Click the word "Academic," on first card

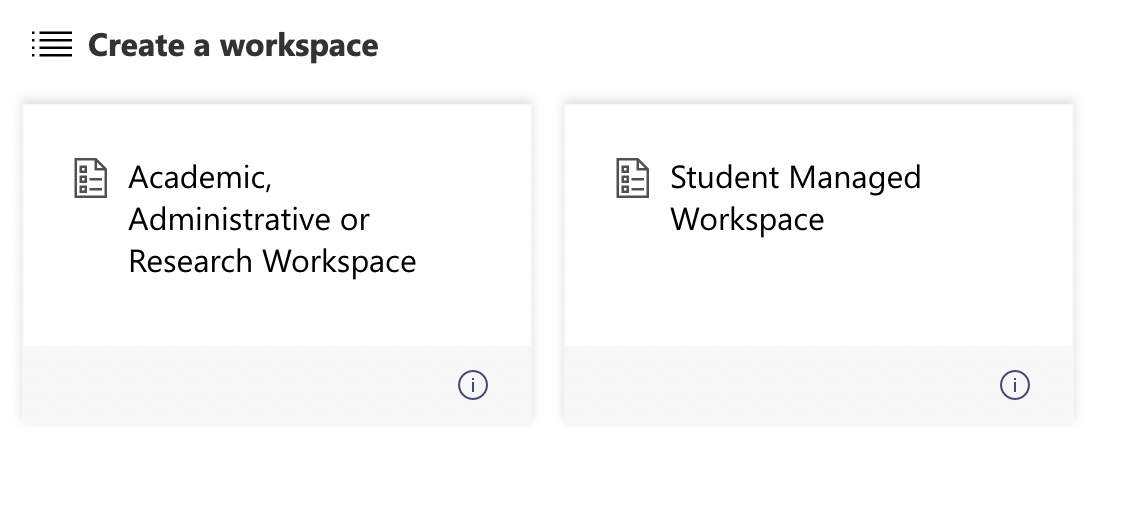(x=200, y=177)
